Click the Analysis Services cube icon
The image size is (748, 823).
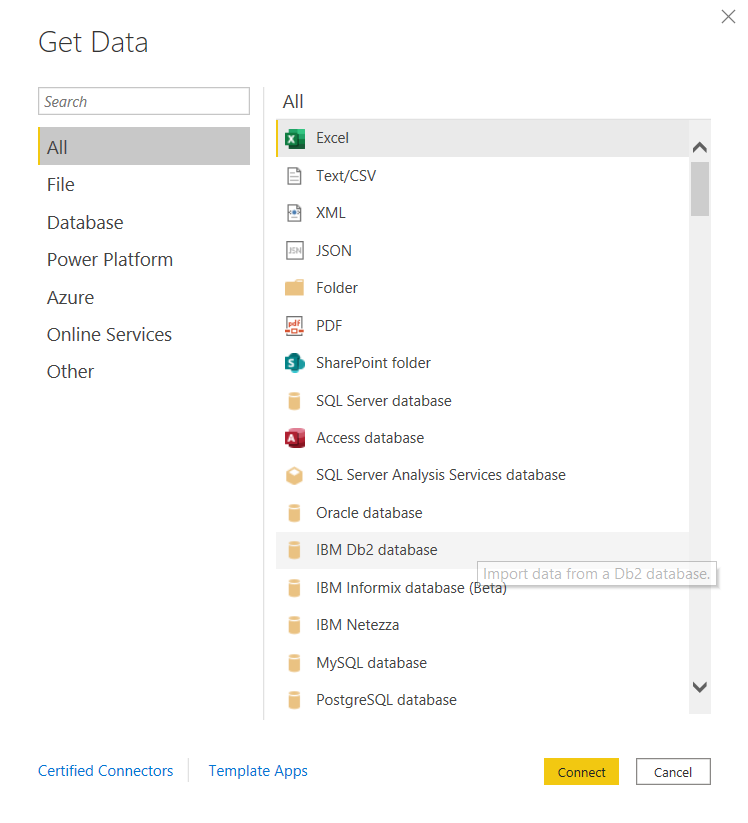[x=294, y=476]
